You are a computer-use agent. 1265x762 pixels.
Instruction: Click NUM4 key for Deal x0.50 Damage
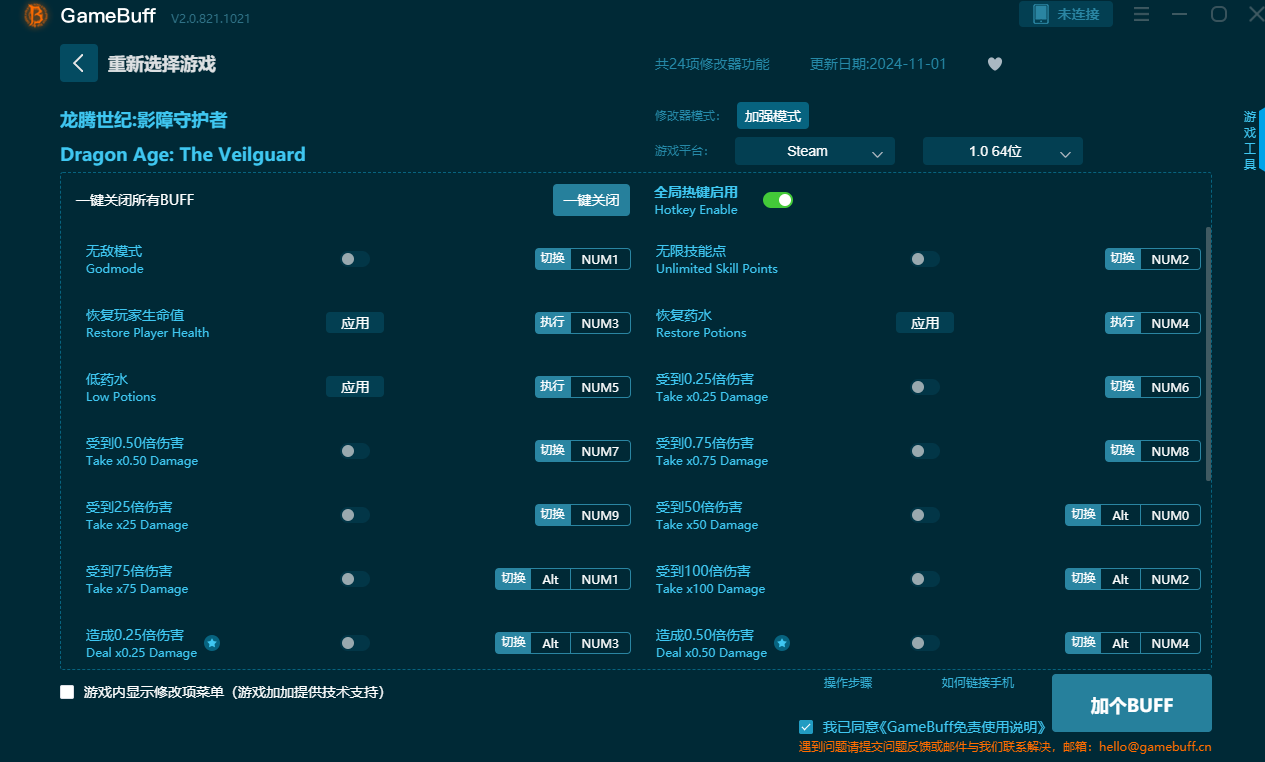[1170, 643]
